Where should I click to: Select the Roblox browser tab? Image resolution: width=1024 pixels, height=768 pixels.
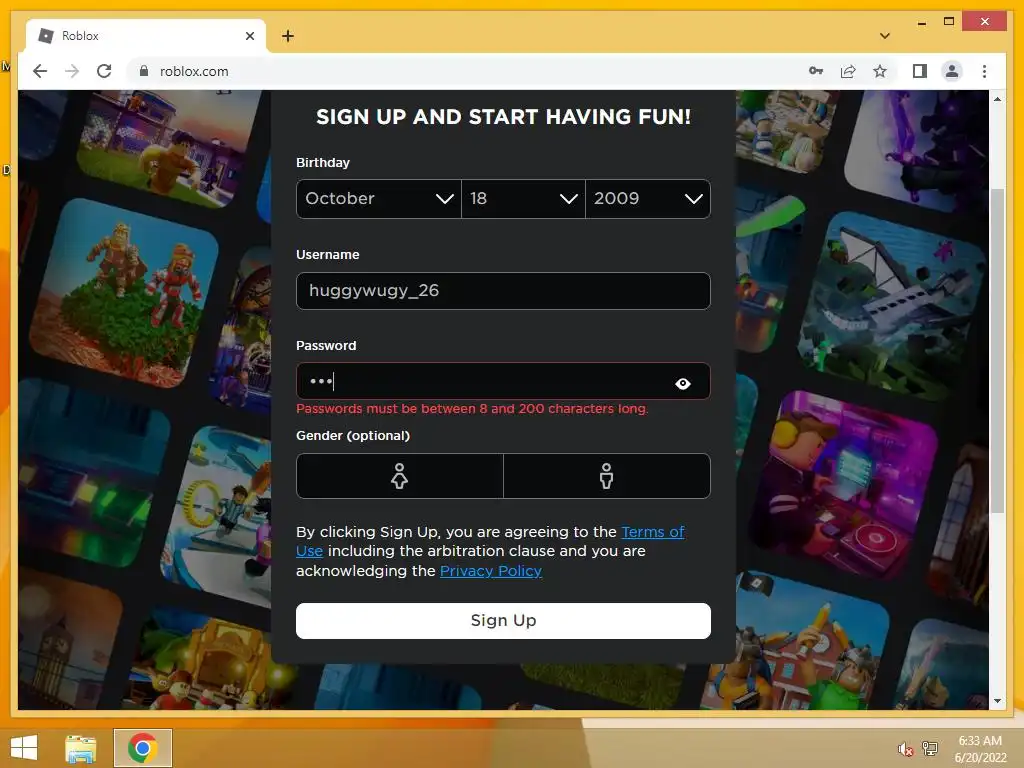point(145,36)
